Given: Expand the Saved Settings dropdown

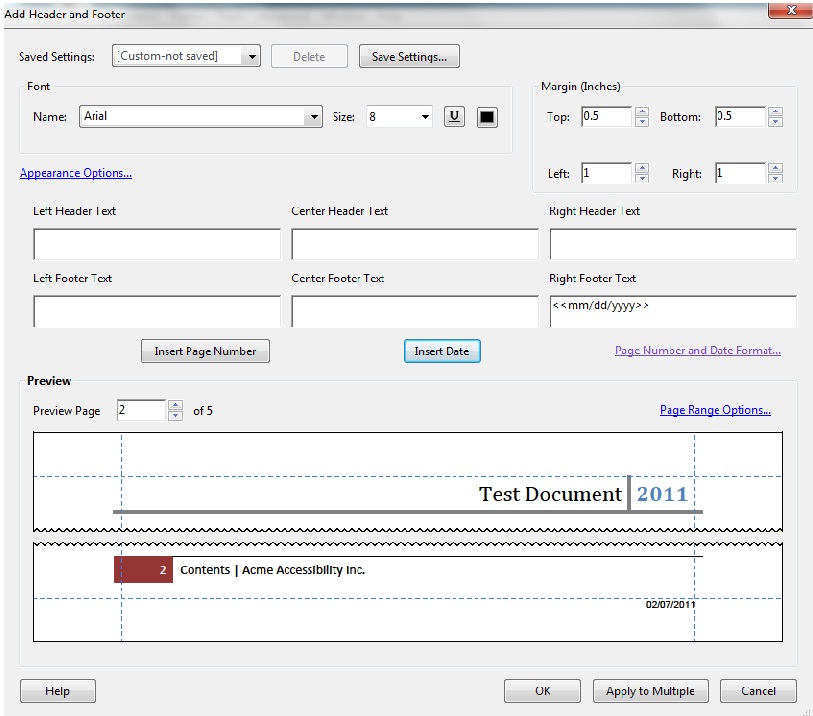Looking at the screenshot, I should [x=251, y=56].
